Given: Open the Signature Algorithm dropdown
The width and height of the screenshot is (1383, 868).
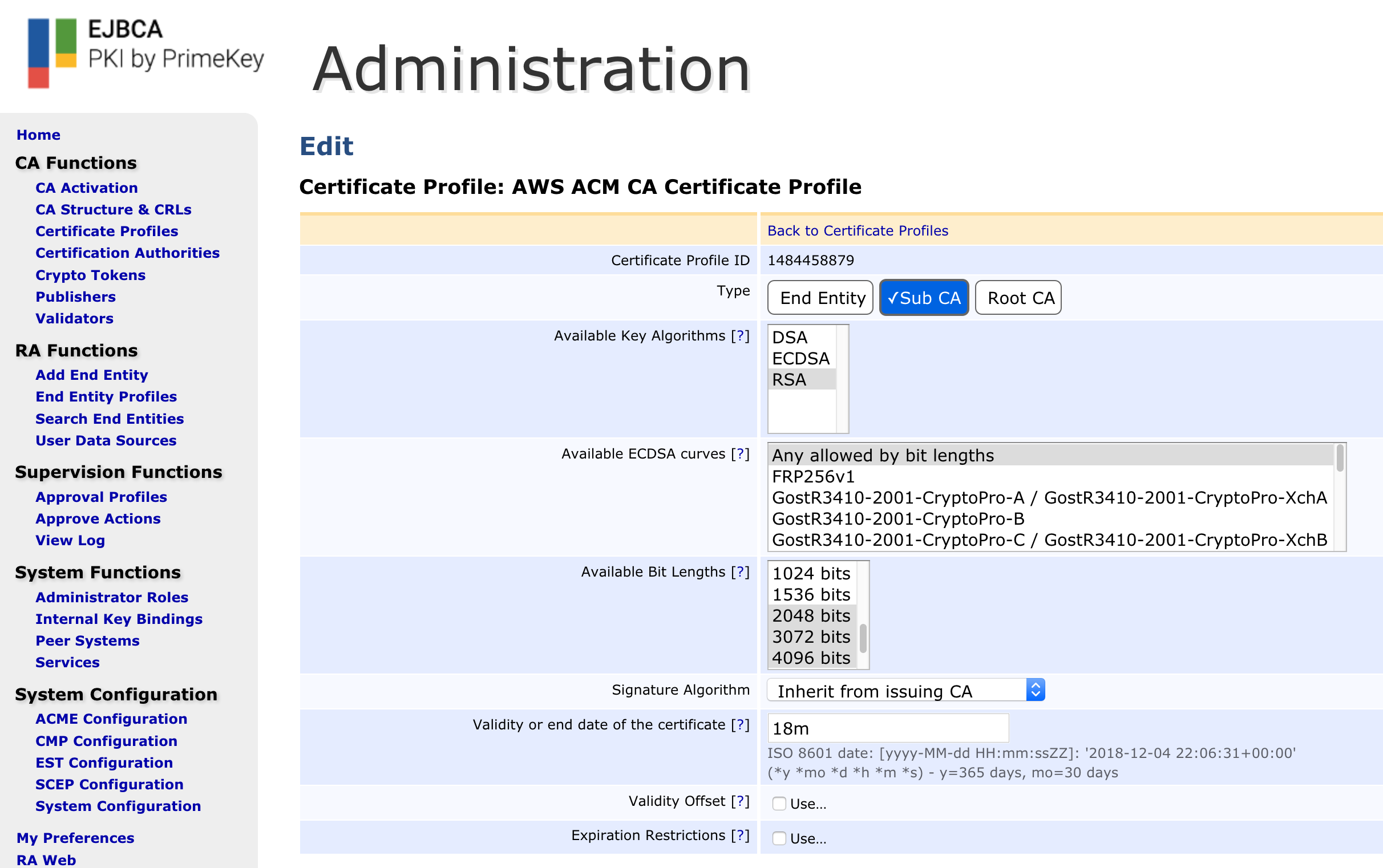Looking at the screenshot, I should (x=905, y=691).
